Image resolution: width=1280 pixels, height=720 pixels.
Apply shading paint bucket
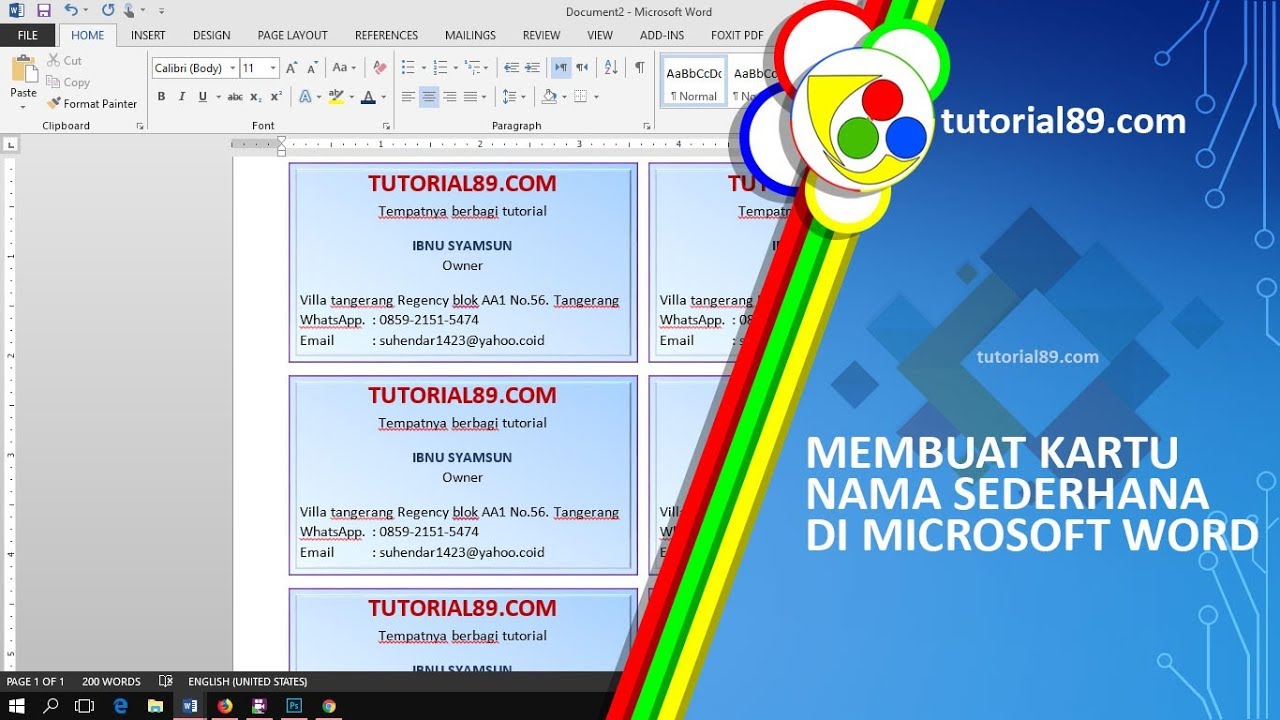pyautogui.click(x=548, y=97)
